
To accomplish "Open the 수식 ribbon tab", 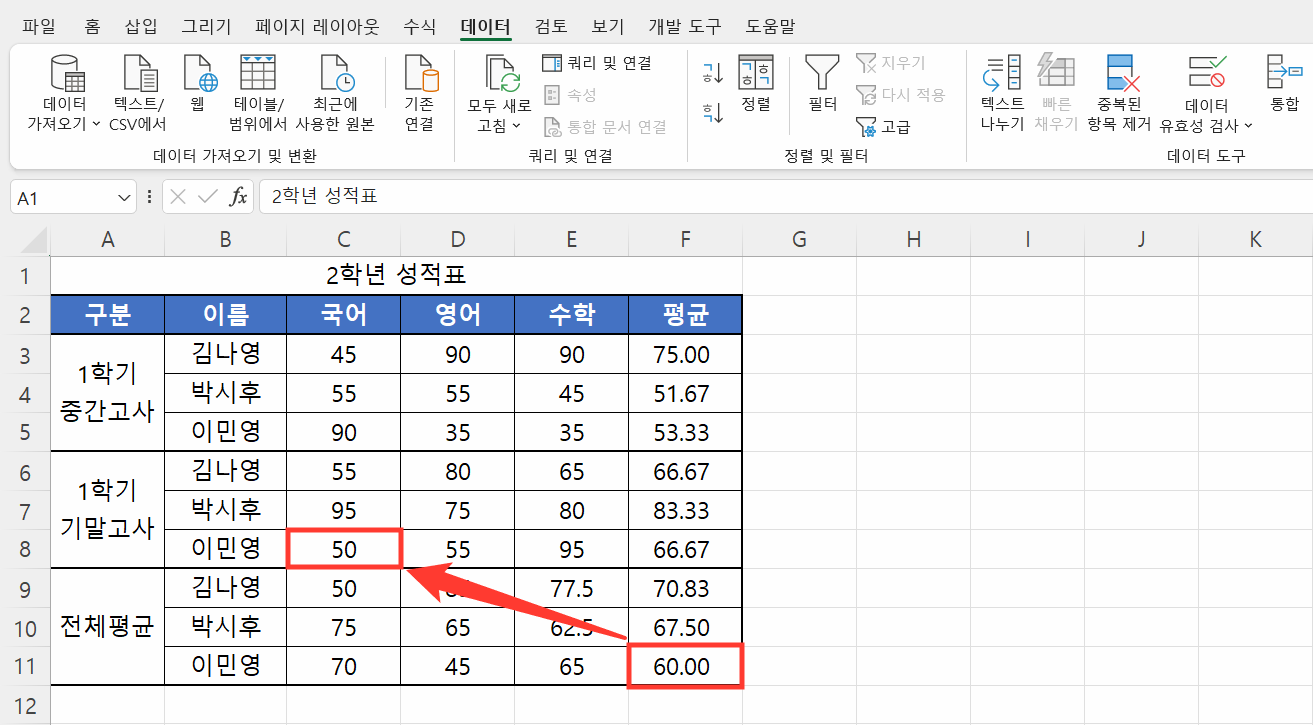I will click(x=419, y=26).
